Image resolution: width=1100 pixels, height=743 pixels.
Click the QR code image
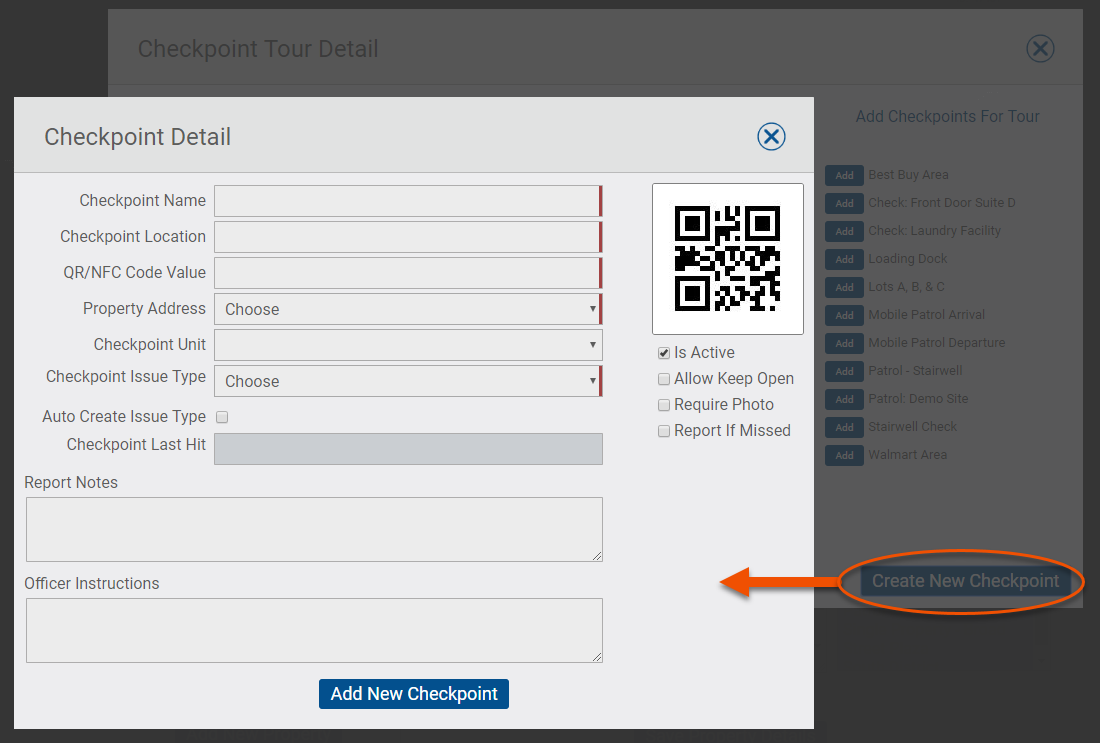tap(727, 258)
